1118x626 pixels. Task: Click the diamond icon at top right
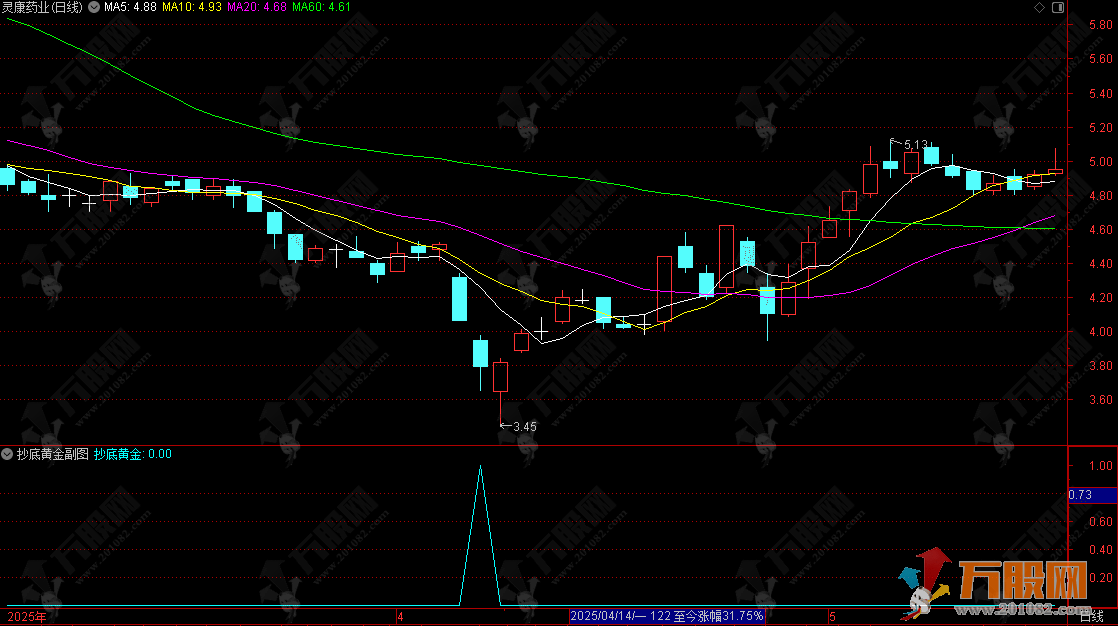click(1040, 7)
